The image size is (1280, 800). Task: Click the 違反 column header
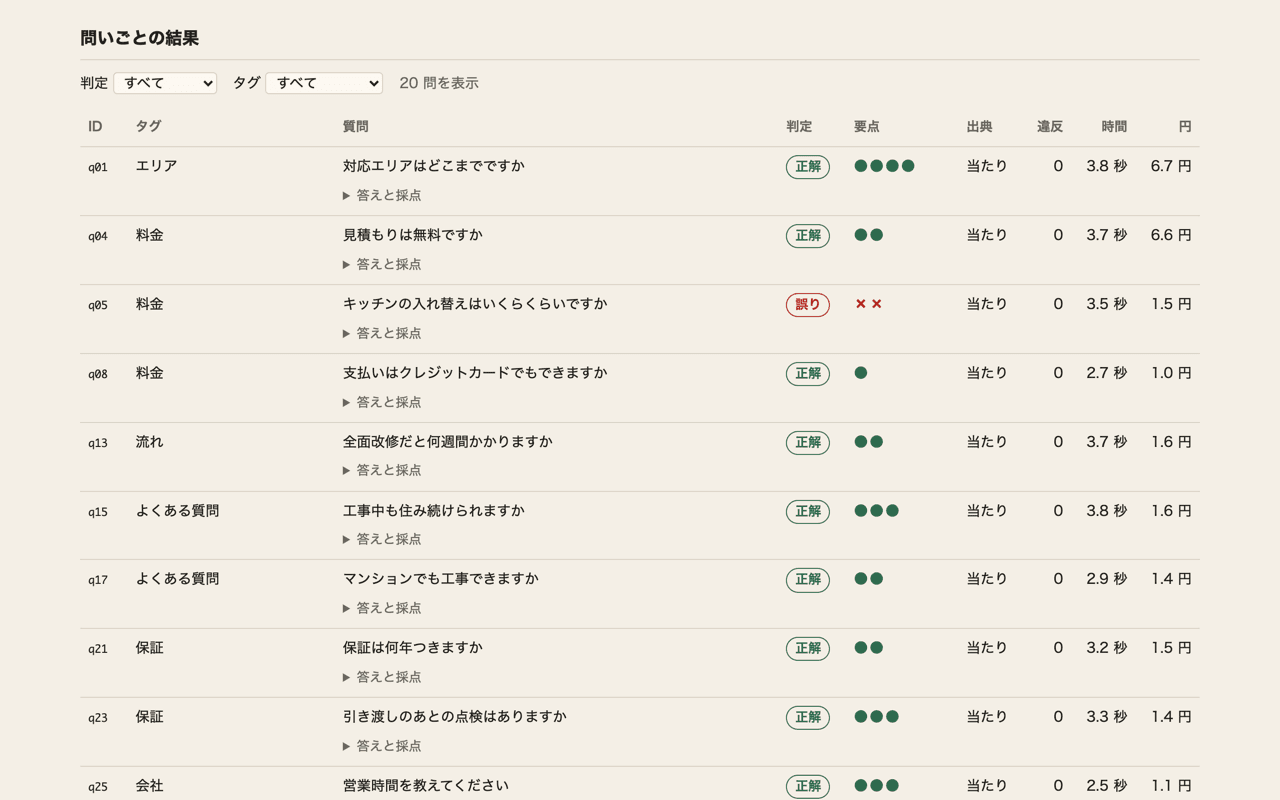[x=1050, y=127]
